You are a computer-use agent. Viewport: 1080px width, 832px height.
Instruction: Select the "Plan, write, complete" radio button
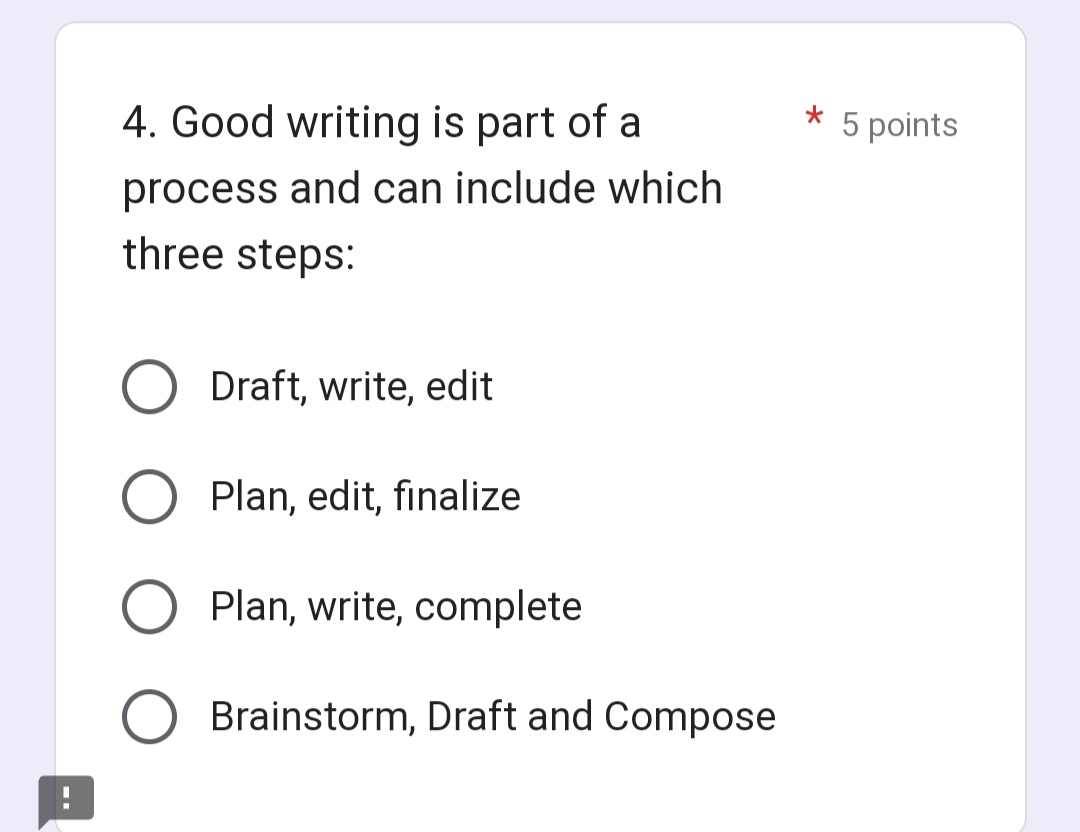[149, 607]
